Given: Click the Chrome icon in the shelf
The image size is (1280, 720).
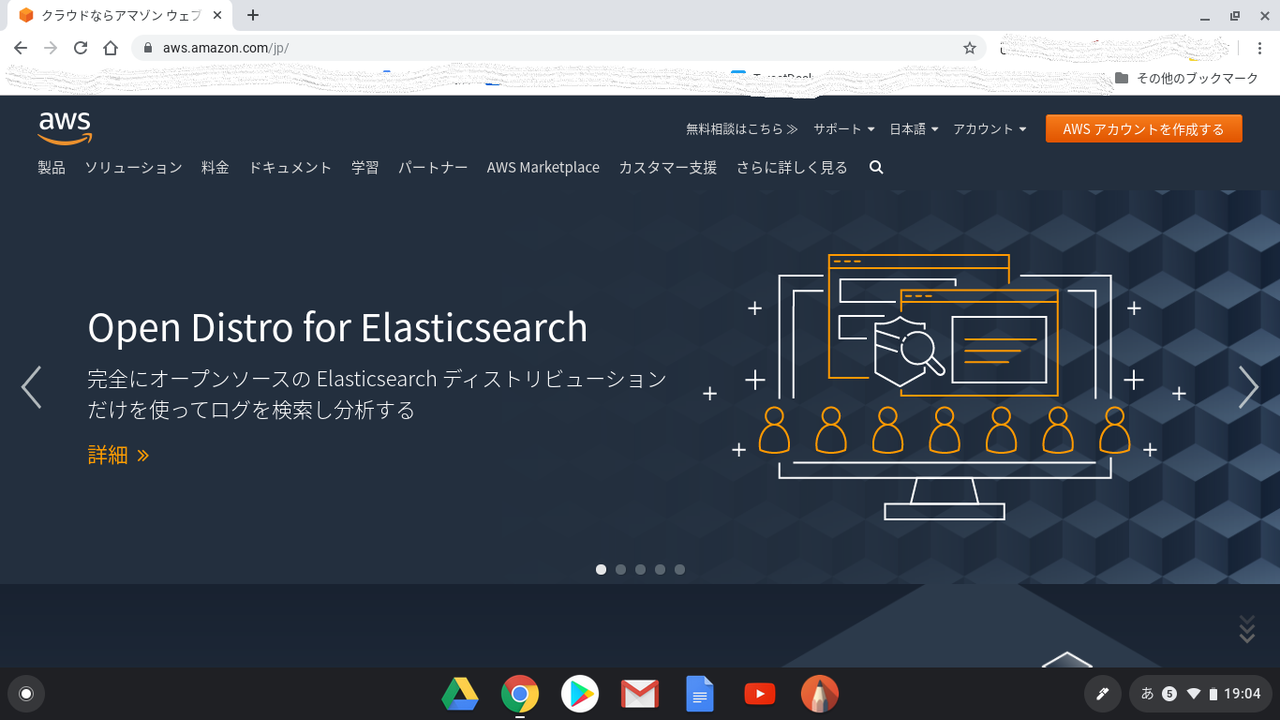Looking at the screenshot, I should [520, 694].
